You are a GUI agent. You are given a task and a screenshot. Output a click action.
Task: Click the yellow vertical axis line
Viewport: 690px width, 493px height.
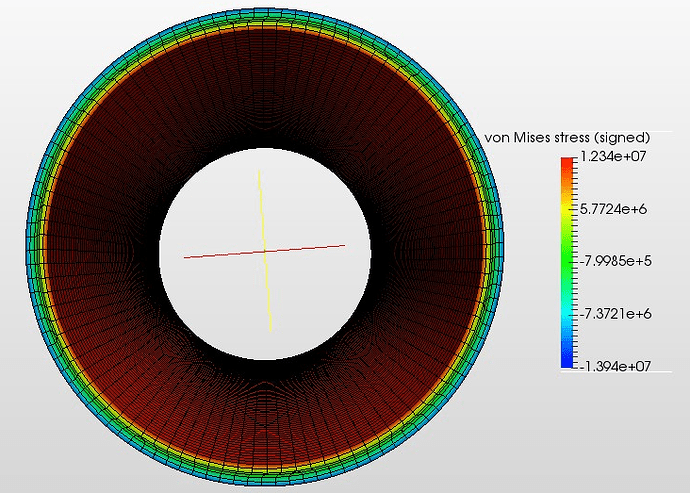[x=264, y=251]
